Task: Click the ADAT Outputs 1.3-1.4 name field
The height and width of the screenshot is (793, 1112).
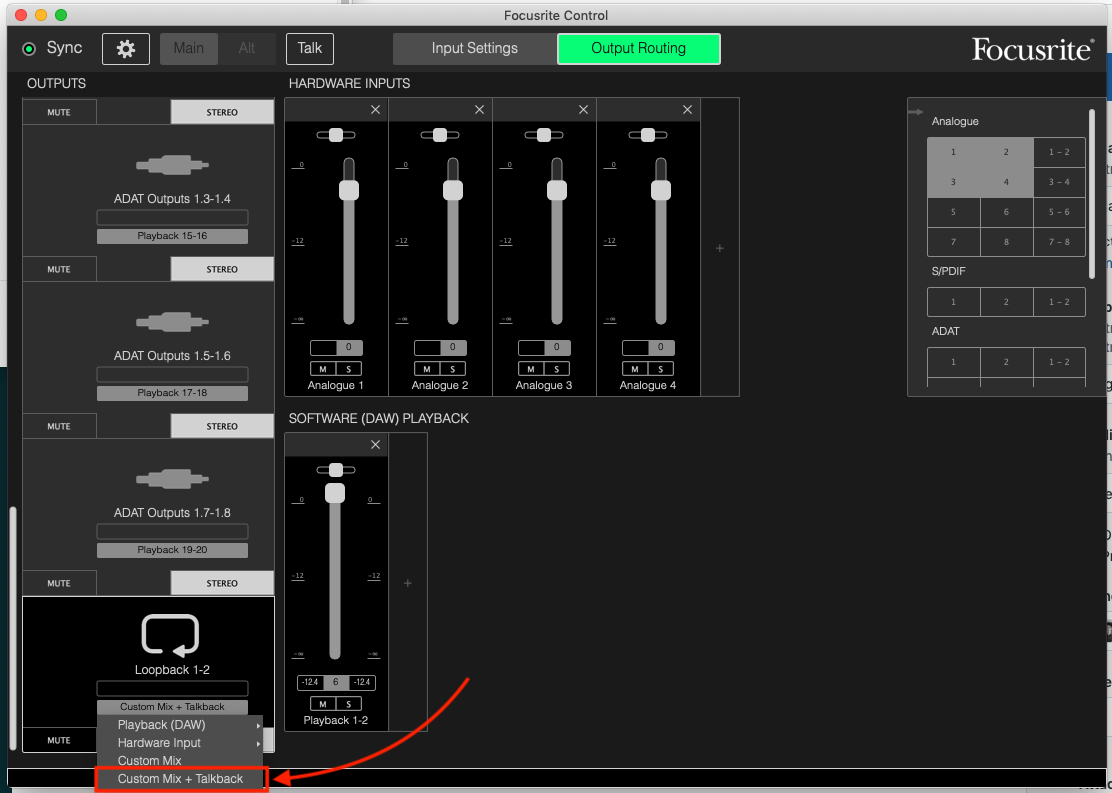Action: coord(172,217)
